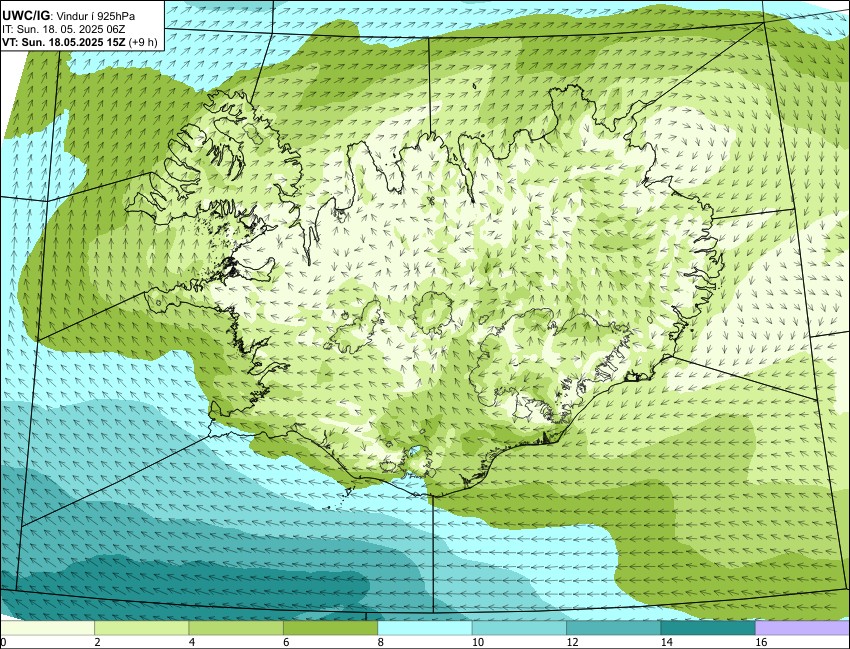Click the 4–6 wind speed legend swatch
Screen dimensions: 850x649
236,628
